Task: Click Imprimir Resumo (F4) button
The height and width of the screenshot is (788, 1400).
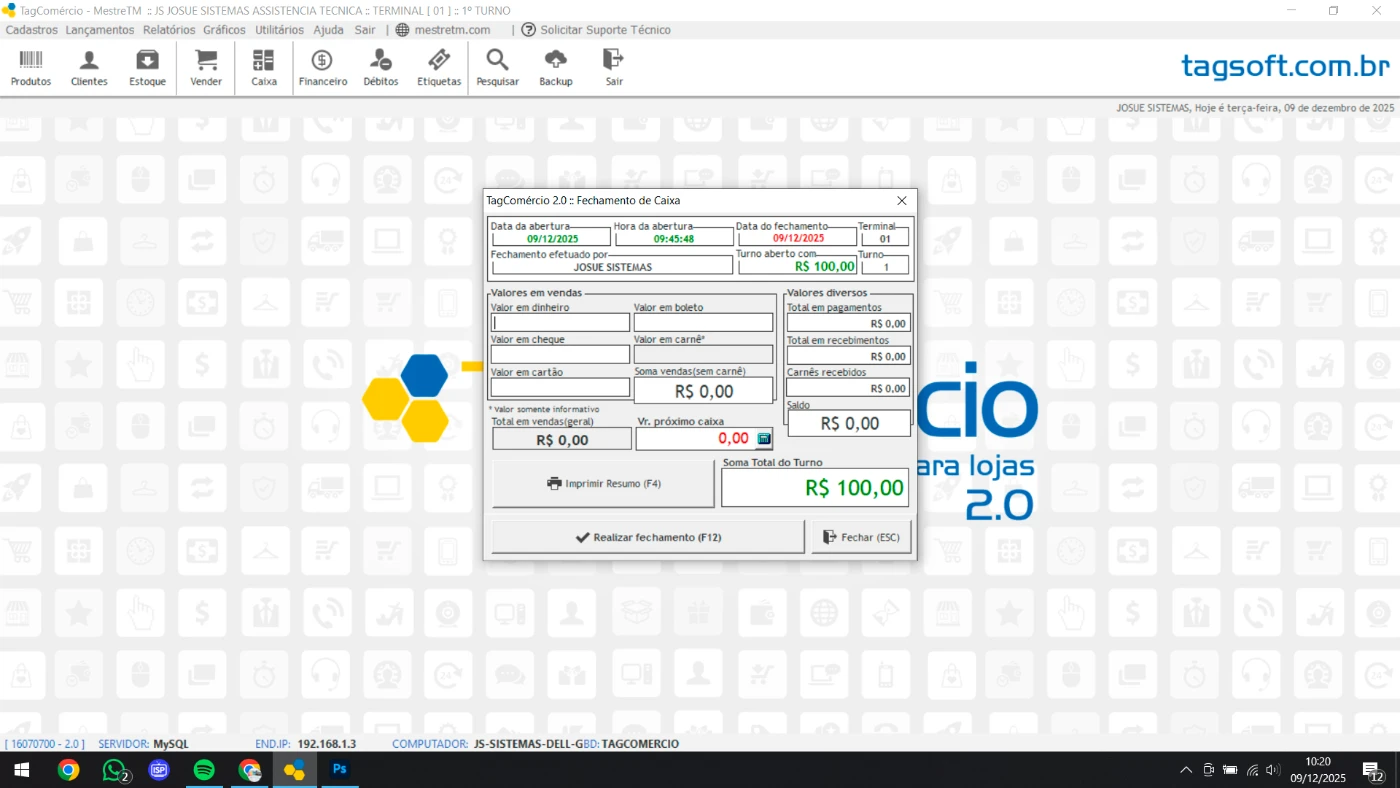Action: (x=603, y=484)
